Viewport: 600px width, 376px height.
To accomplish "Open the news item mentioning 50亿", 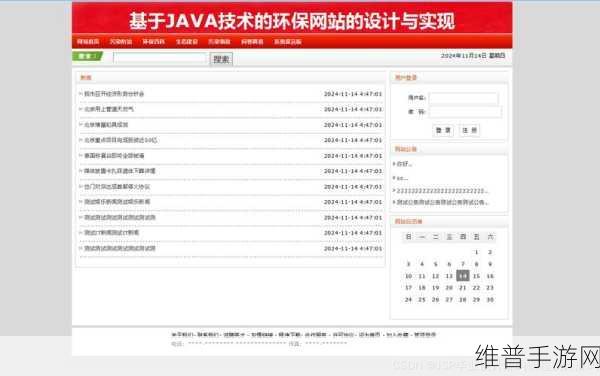I will pos(121,140).
